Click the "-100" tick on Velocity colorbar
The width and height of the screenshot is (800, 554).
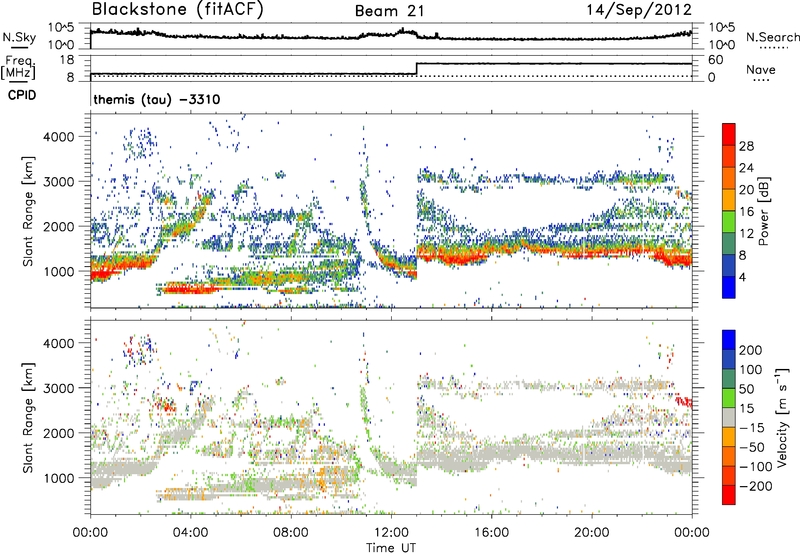[x=756, y=467]
